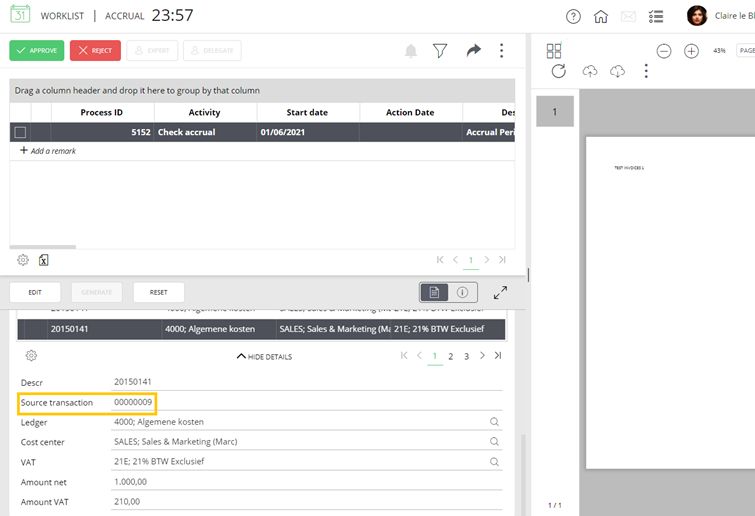The width and height of the screenshot is (755, 516).
Task: Click the notification bell icon
Action: [x=411, y=51]
